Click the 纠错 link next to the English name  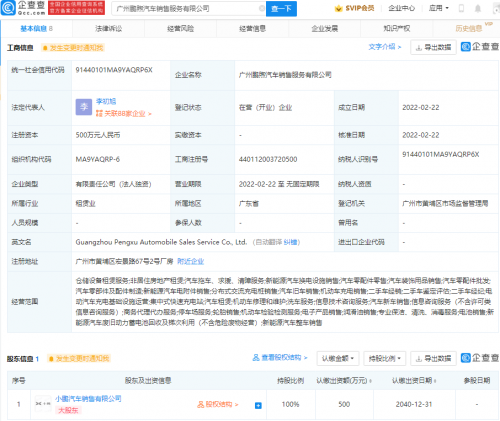point(290,242)
